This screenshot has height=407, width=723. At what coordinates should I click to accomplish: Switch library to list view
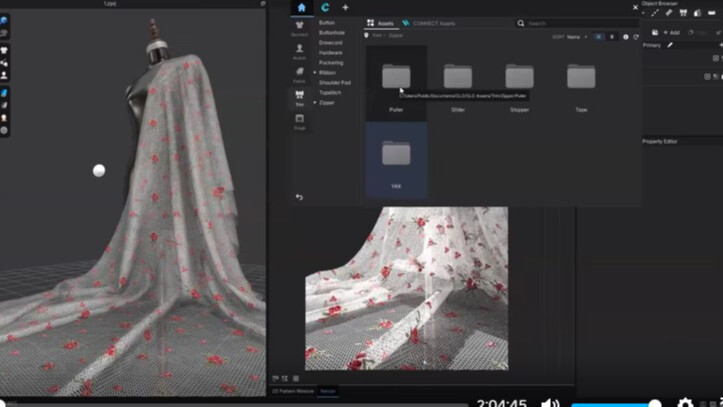[x=612, y=36]
